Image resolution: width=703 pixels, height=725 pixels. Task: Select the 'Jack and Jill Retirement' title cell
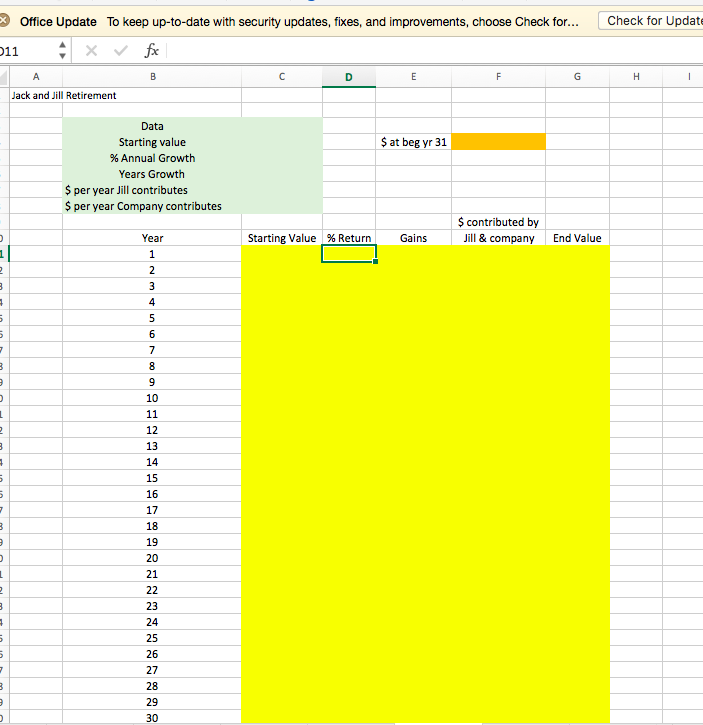click(x=36, y=95)
